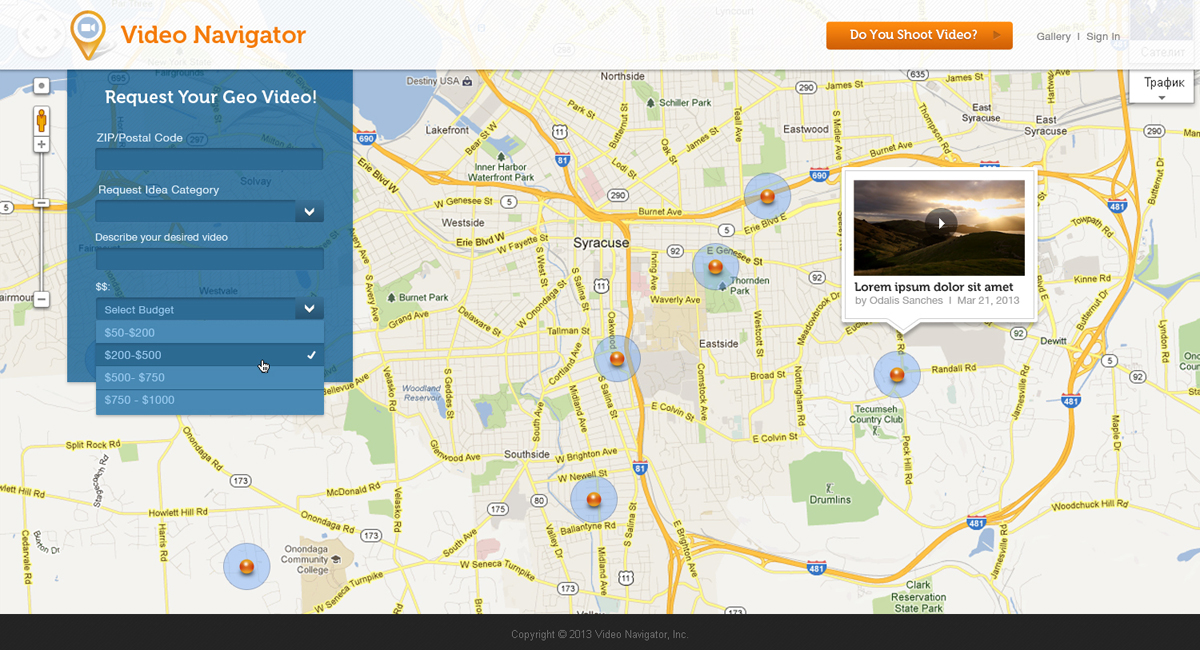1200x650 pixels.
Task: Click the Odalis Sanches author name
Action: [905, 300]
